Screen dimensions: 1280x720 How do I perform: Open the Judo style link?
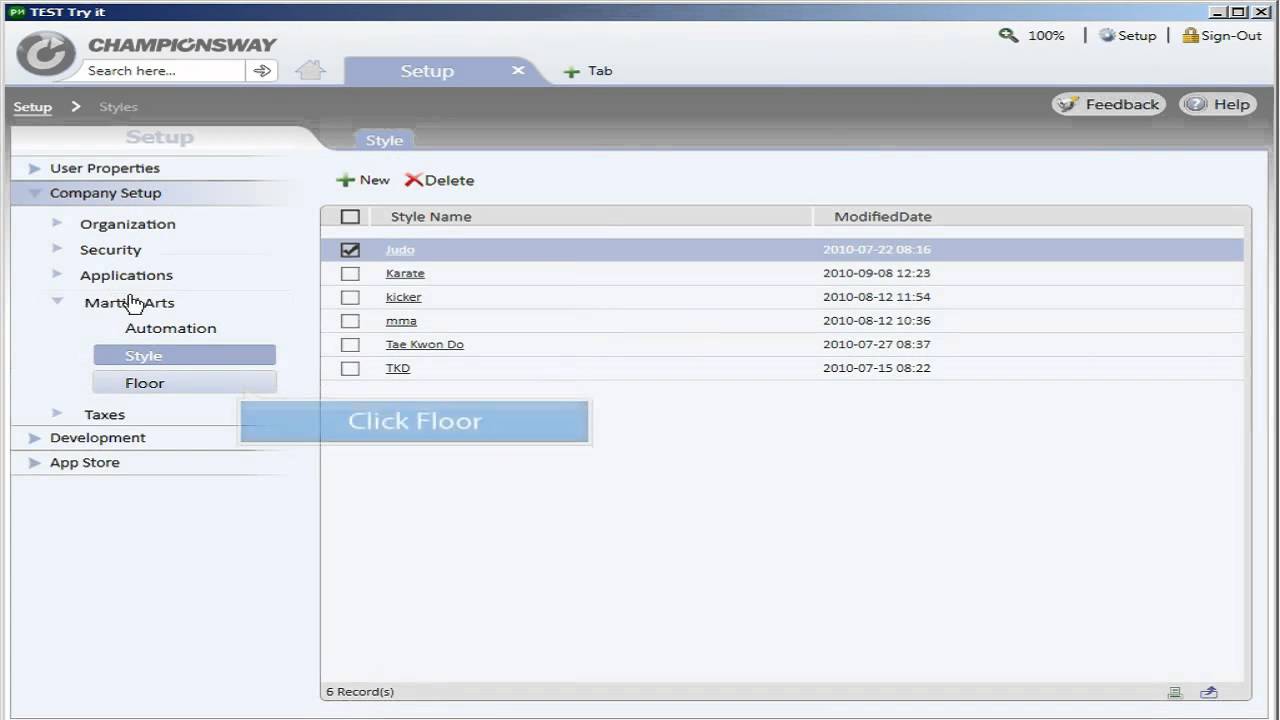400,250
